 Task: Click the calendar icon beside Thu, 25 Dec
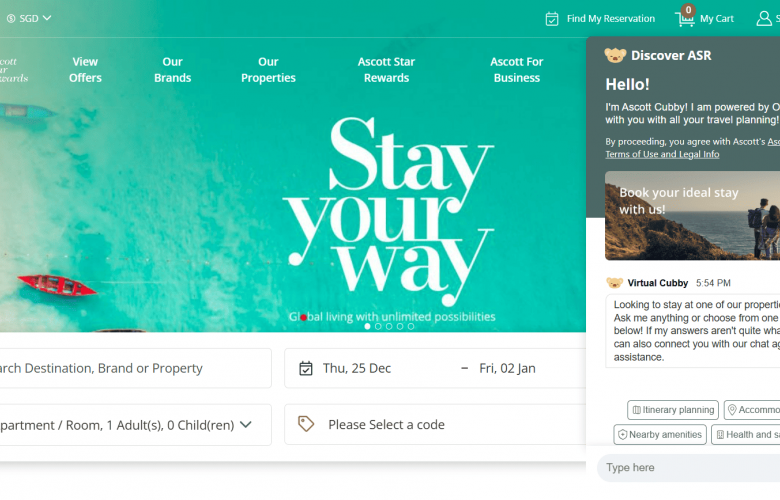[x=305, y=369]
